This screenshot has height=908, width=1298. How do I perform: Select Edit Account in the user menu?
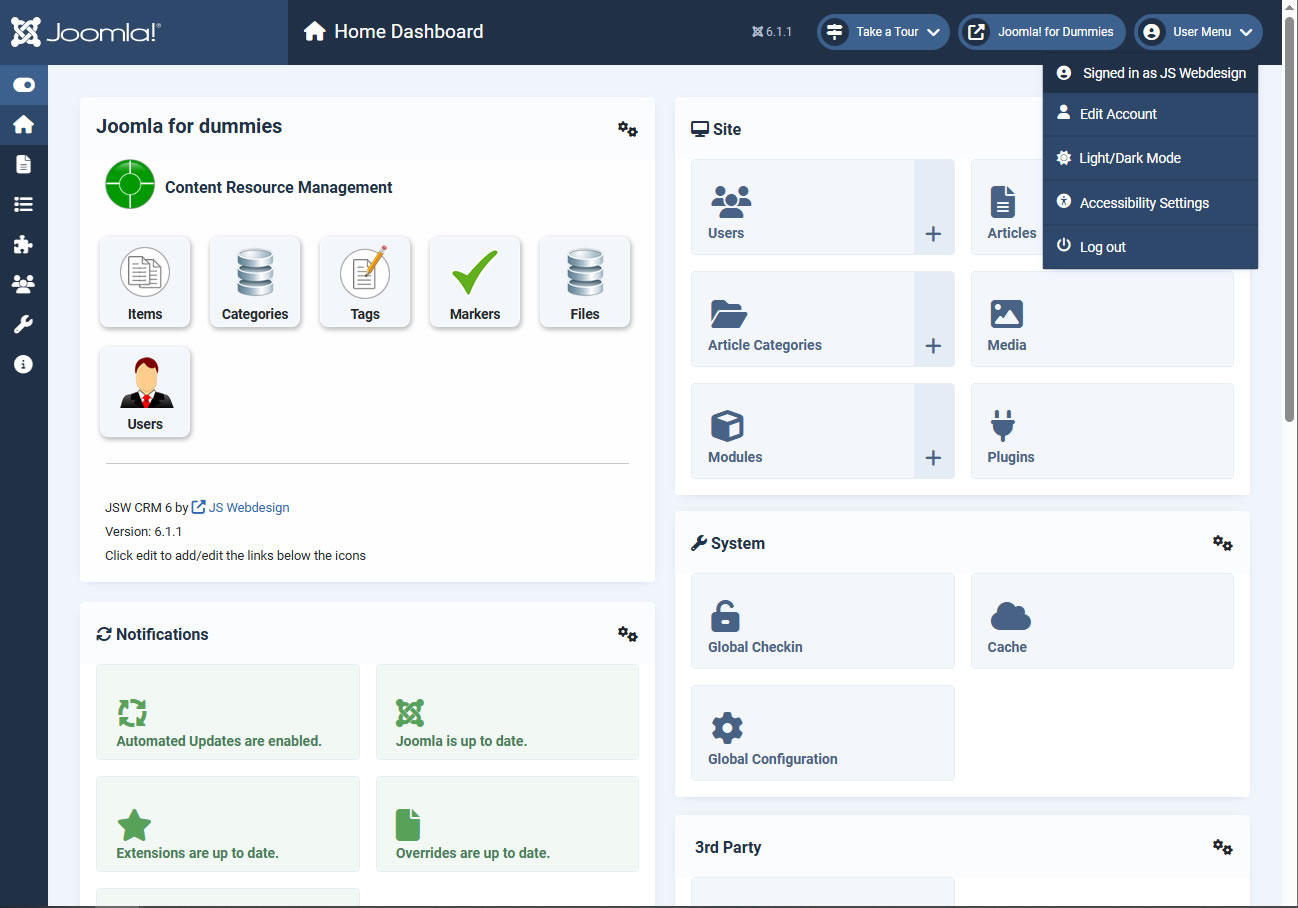tap(1150, 114)
